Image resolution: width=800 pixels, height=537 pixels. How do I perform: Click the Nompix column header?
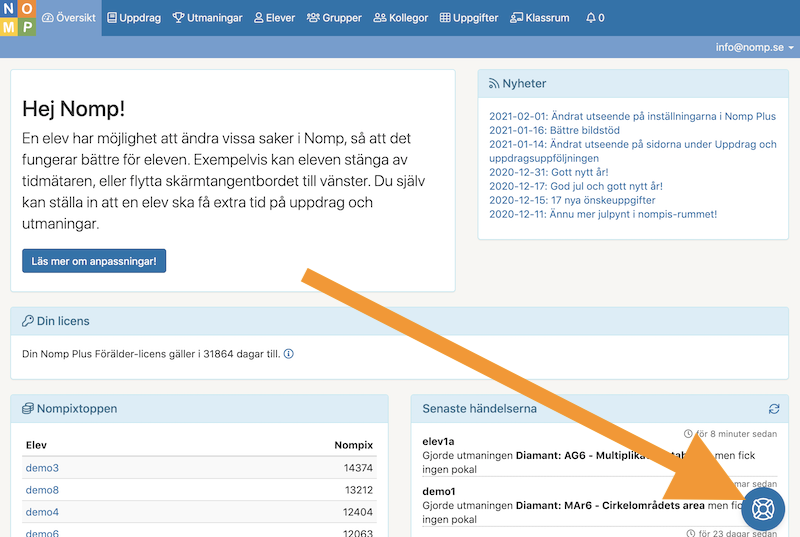click(354, 445)
